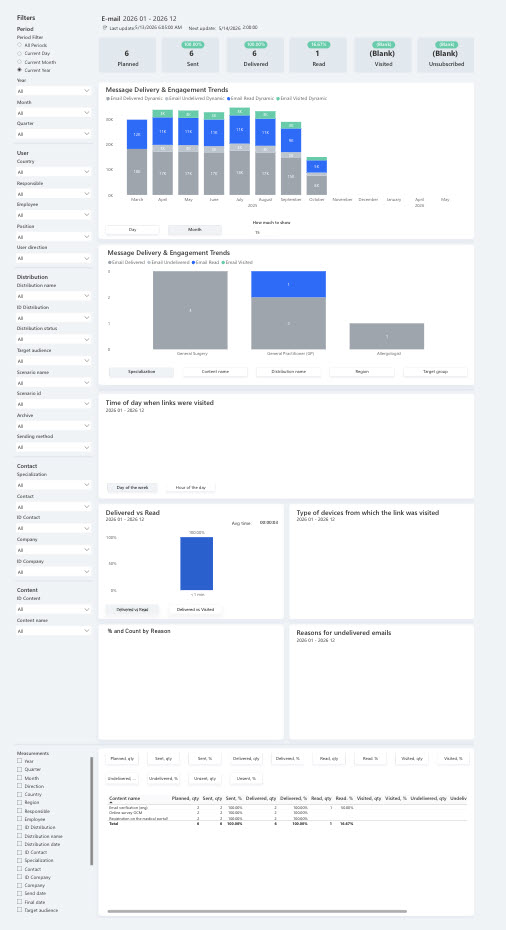
Task: Expand the Content name filter dropdown
Action: (53, 631)
